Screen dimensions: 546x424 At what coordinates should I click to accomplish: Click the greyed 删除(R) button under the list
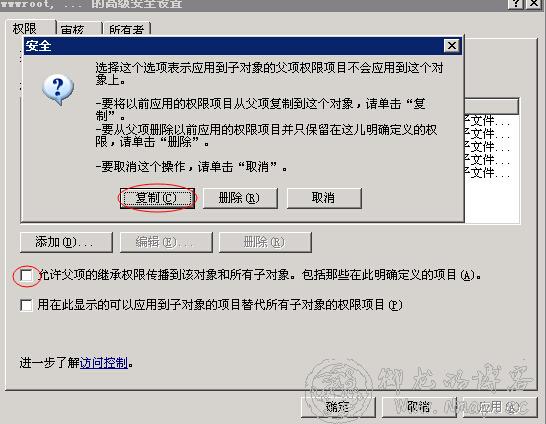(x=265, y=242)
